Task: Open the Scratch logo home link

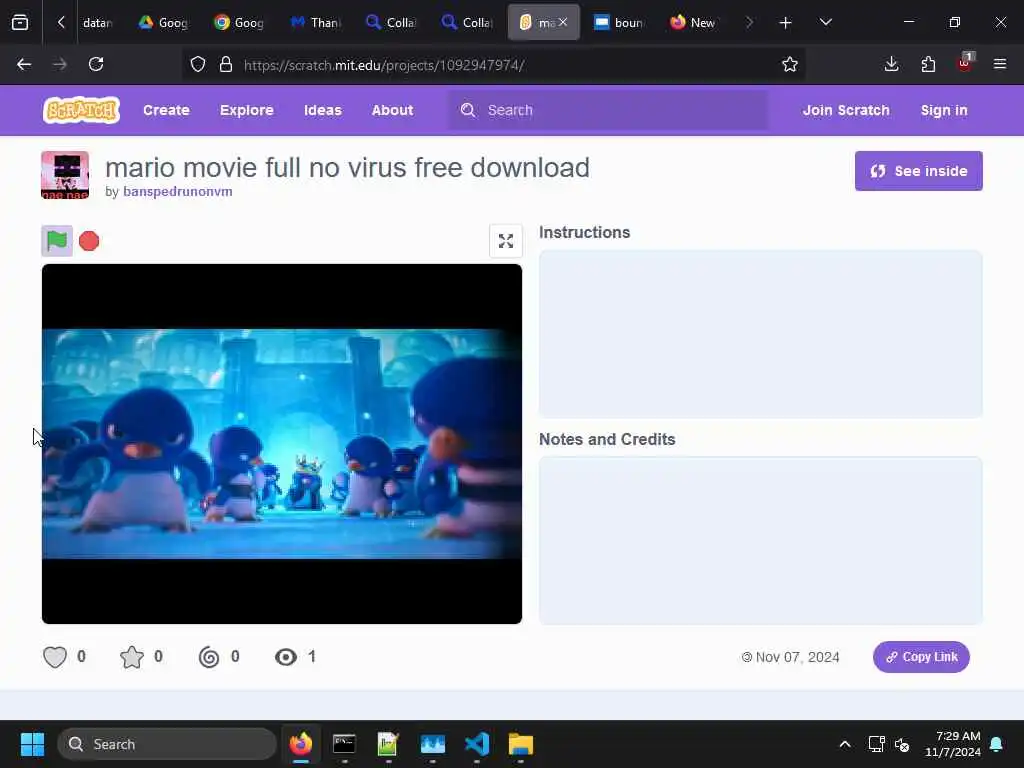Action: (82, 110)
